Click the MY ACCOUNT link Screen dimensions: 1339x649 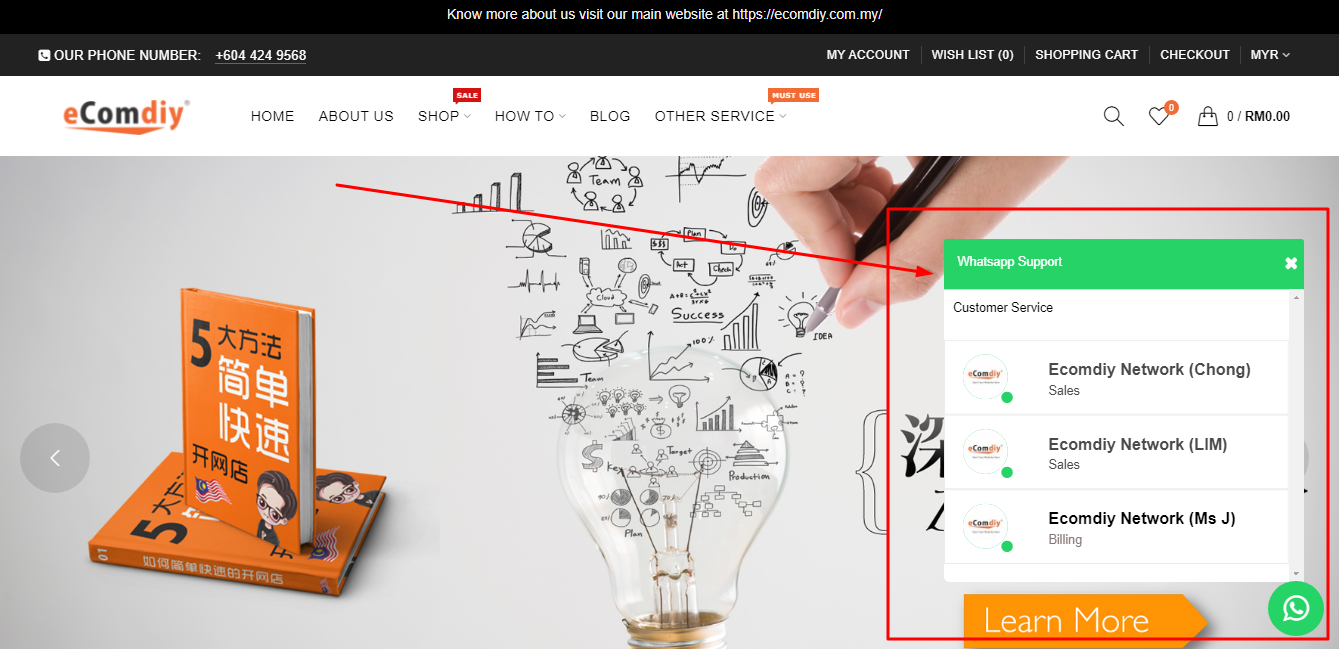click(868, 55)
